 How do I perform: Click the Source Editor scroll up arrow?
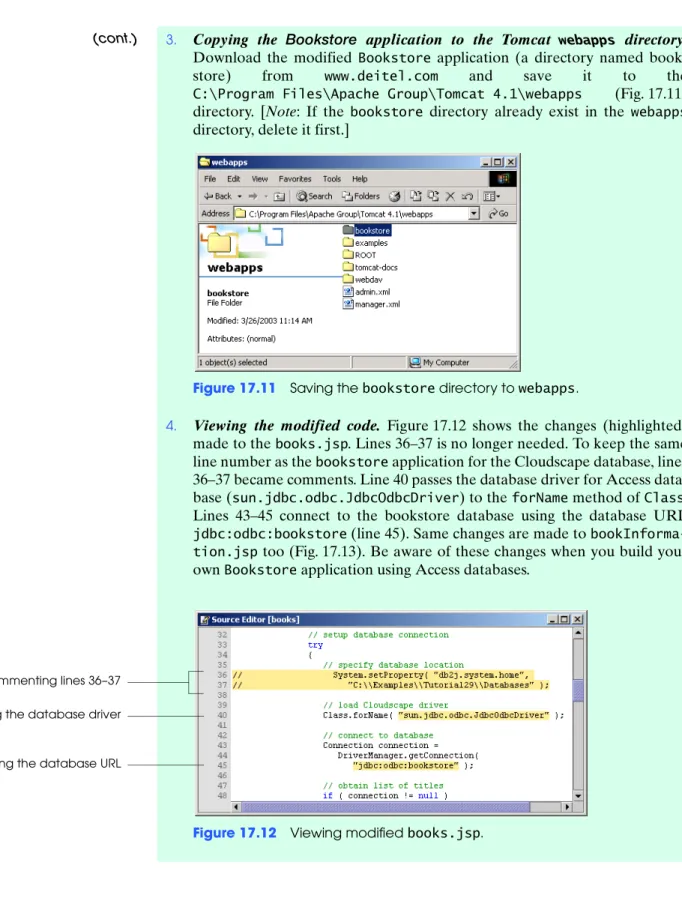point(578,633)
